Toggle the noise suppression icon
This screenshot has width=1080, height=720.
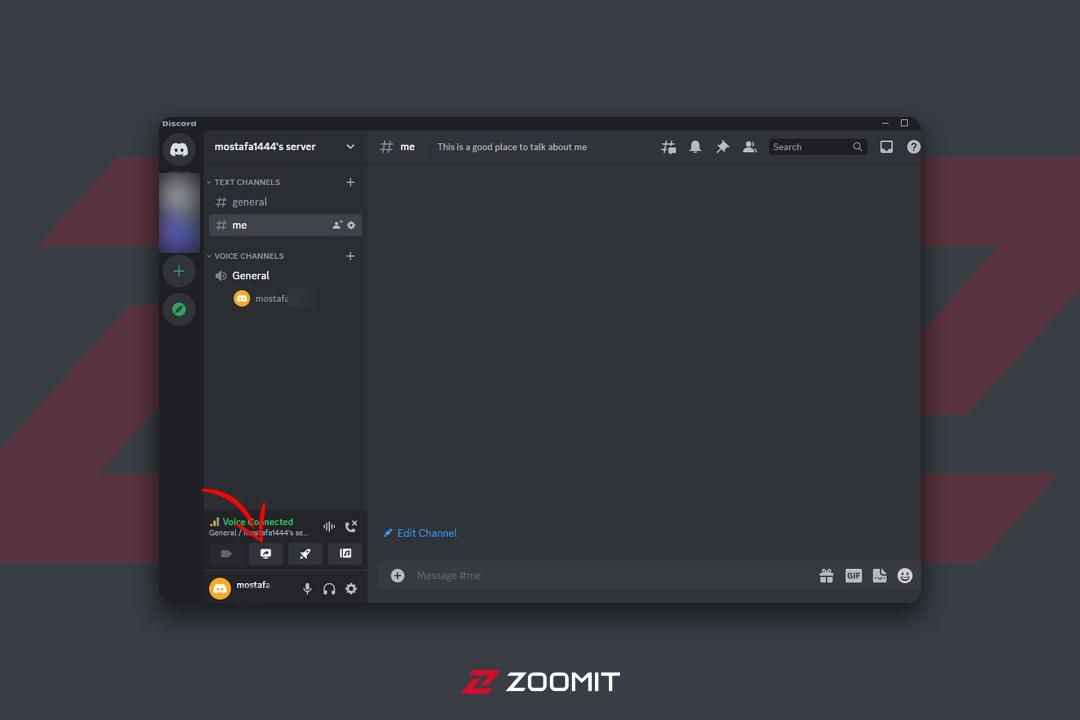point(329,526)
